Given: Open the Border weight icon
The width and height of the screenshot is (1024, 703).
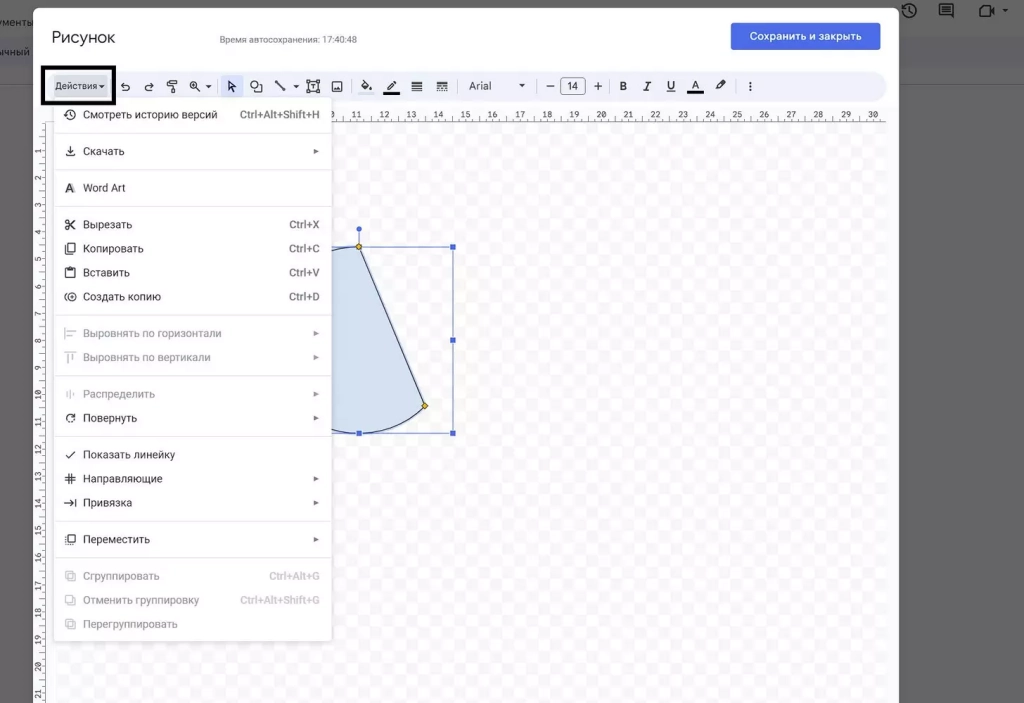Looking at the screenshot, I should click(x=417, y=87).
